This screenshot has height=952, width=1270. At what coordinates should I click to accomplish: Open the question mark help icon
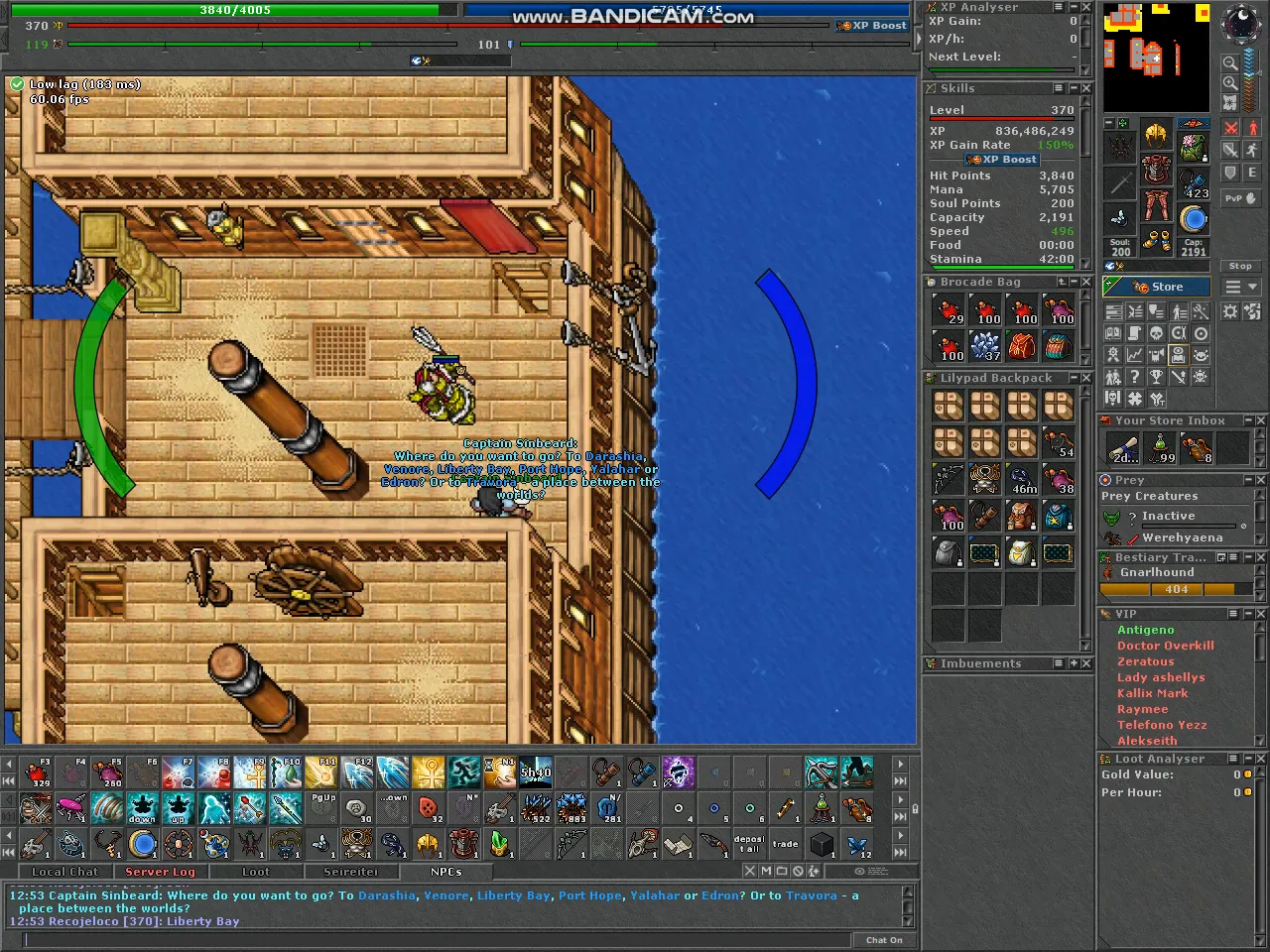click(x=1135, y=376)
